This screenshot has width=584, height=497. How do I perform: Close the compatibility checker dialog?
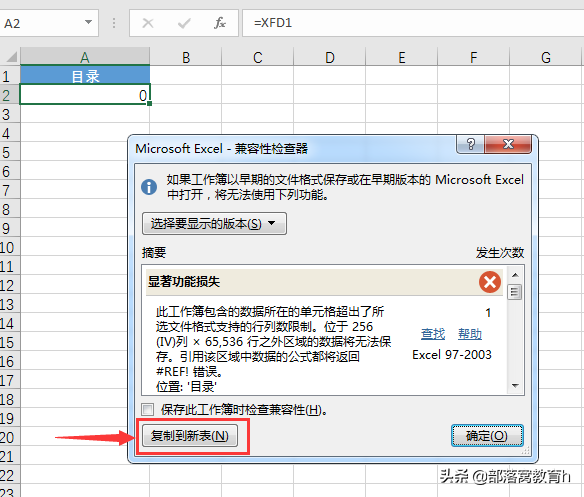pos(508,144)
